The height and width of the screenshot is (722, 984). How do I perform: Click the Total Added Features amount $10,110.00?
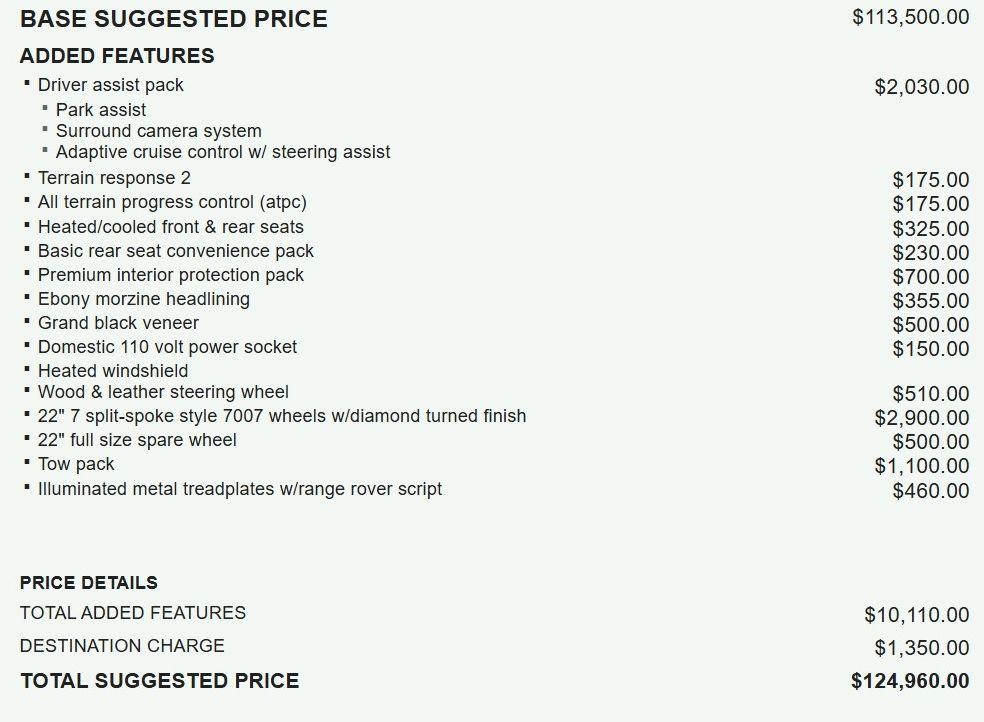pos(917,615)
